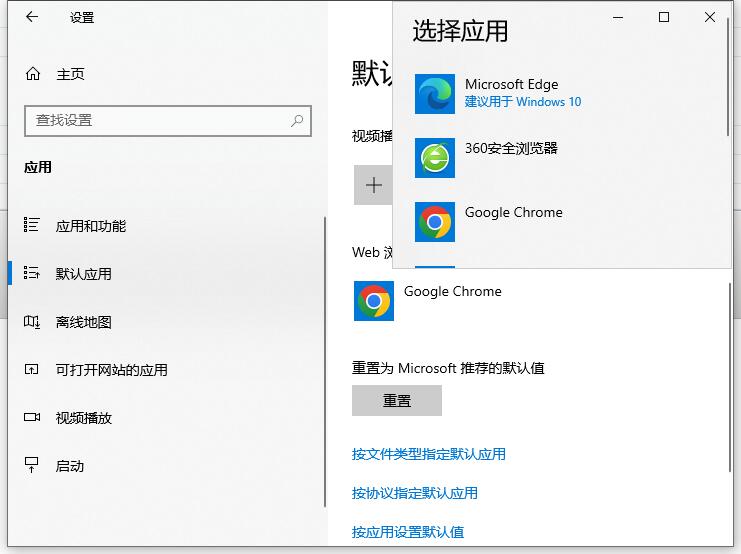Click 建议用于 Windows 10 recommendation text
This screenshot has height=554, width=741.
coord(523,102)
